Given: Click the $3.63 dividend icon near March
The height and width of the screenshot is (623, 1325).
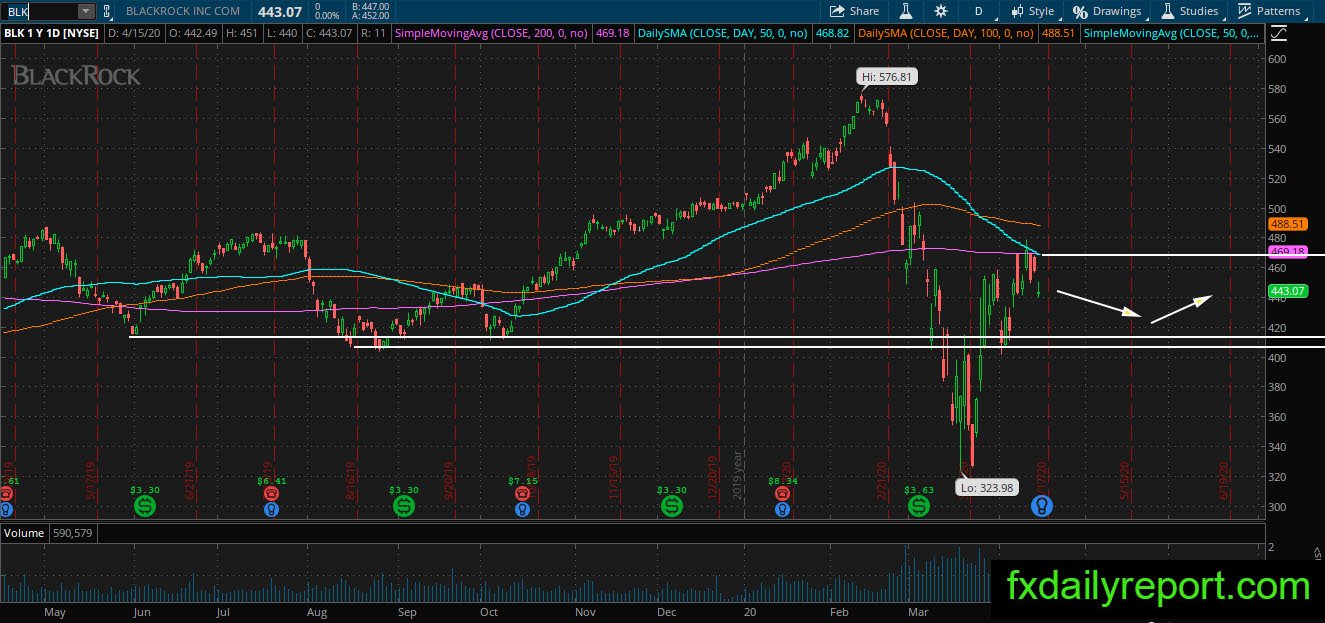Looking at the screenshot, I should point(918,508).
